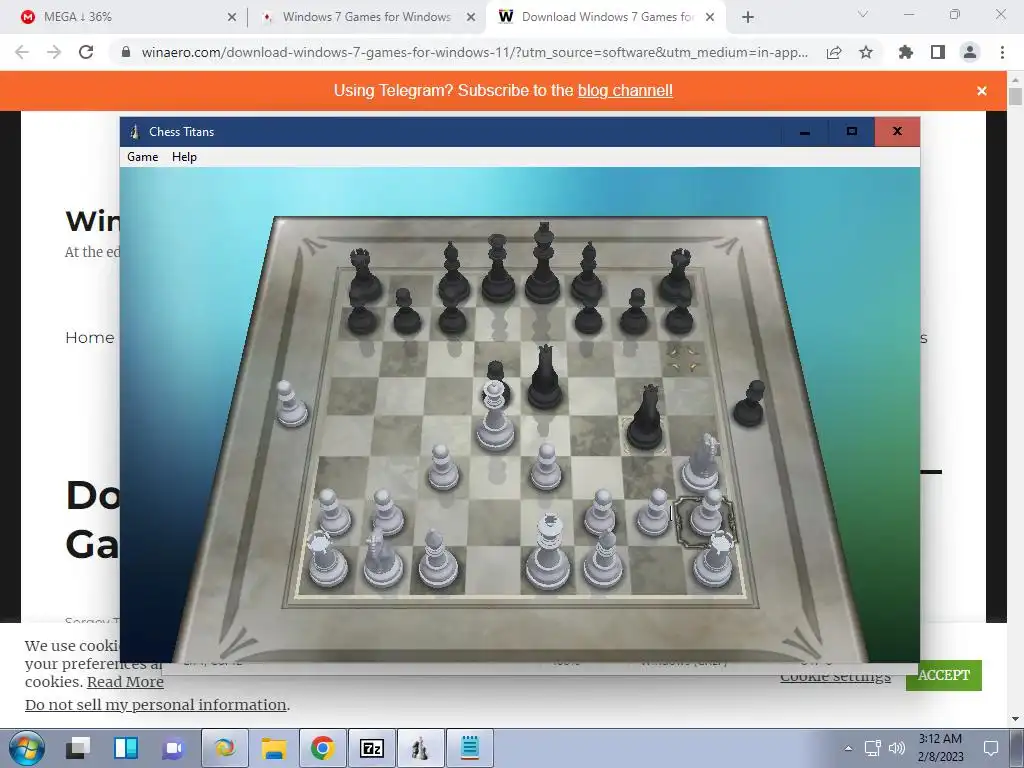Select the white queen in the board's center
Screen dimensions: 1024x768
click(494, 417)
